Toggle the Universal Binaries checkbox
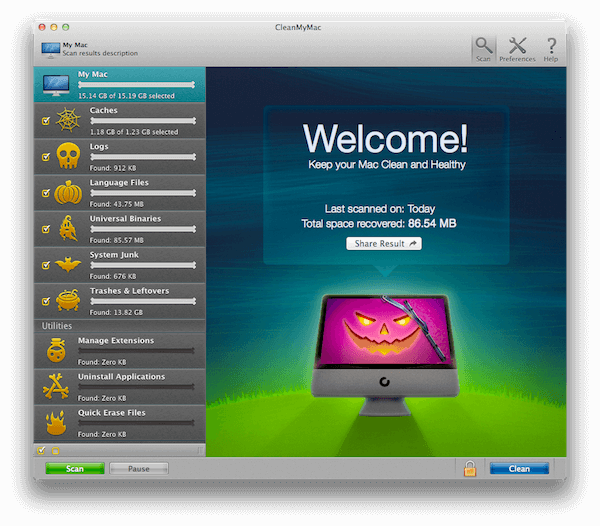 (46, 229)
